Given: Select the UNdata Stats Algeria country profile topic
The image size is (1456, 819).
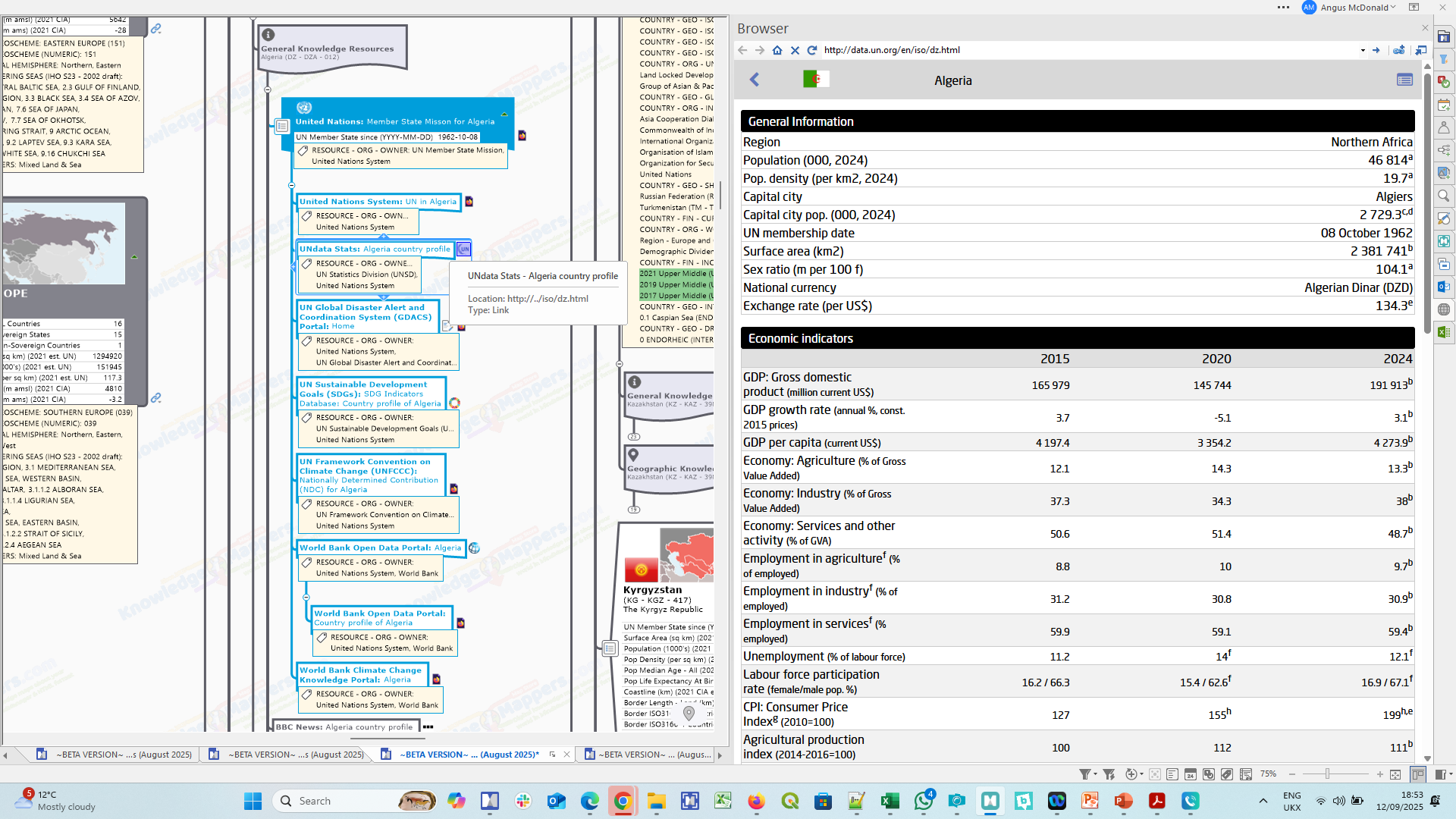Looking at the screenshot, I should click(375, 249).
